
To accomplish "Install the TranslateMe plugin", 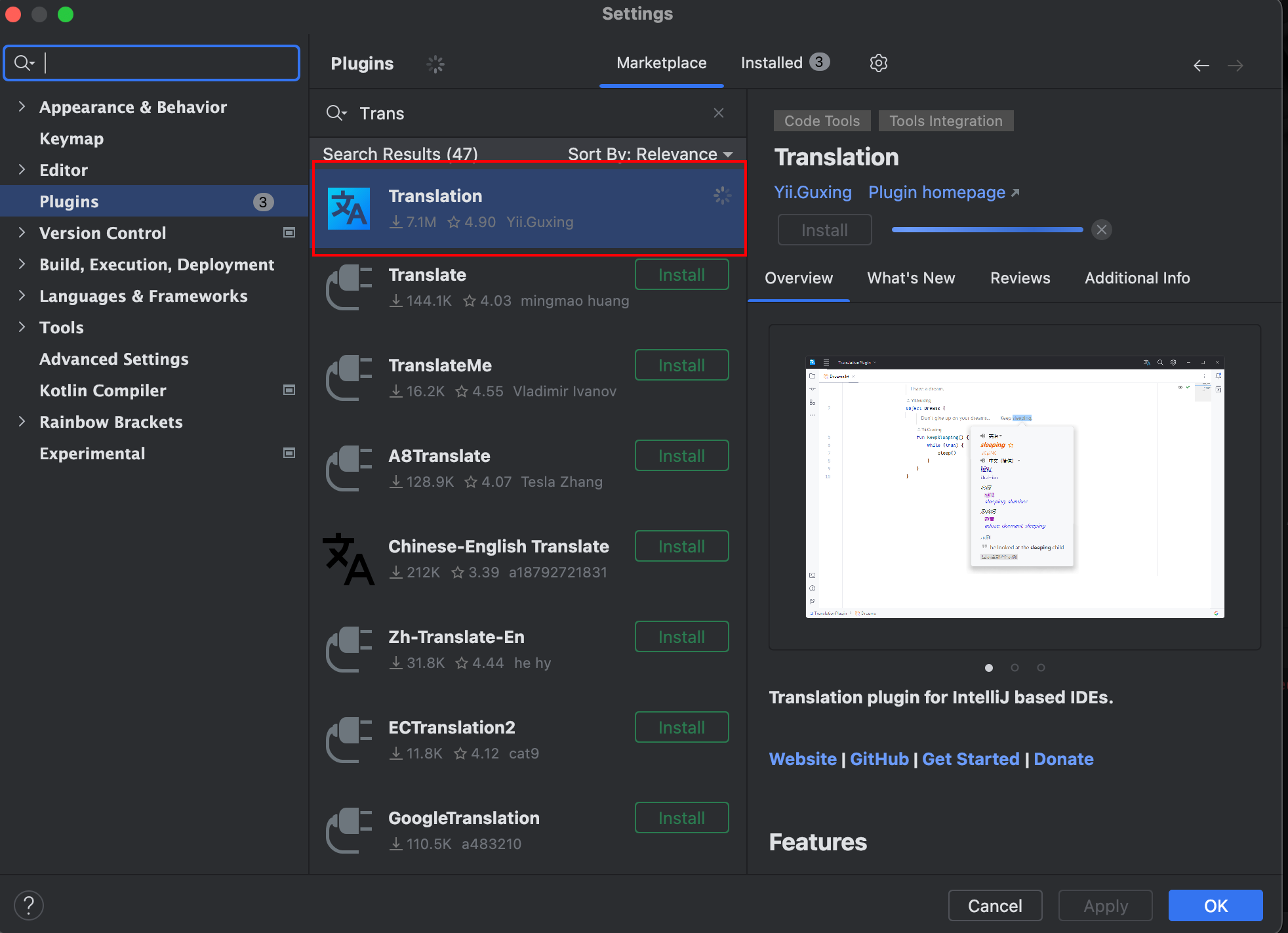I will coord(681,365).
